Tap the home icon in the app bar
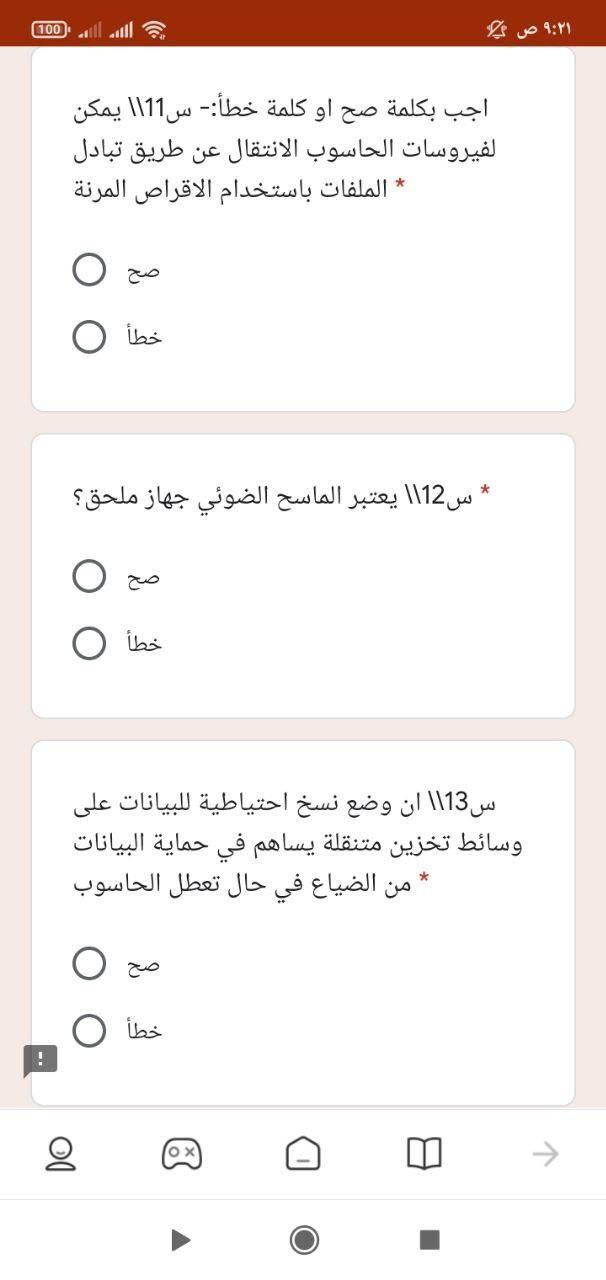Viewport: 606px width, 1280px height. tap(303, 1154)
